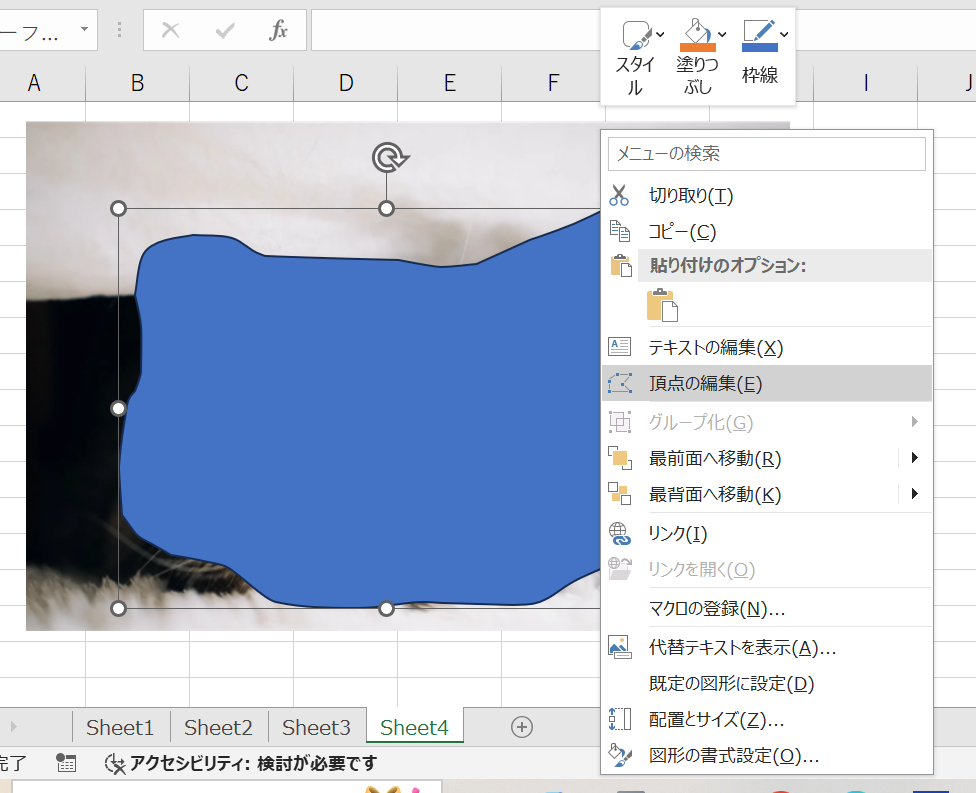Click the formula bar options dots

pos(120,30)
